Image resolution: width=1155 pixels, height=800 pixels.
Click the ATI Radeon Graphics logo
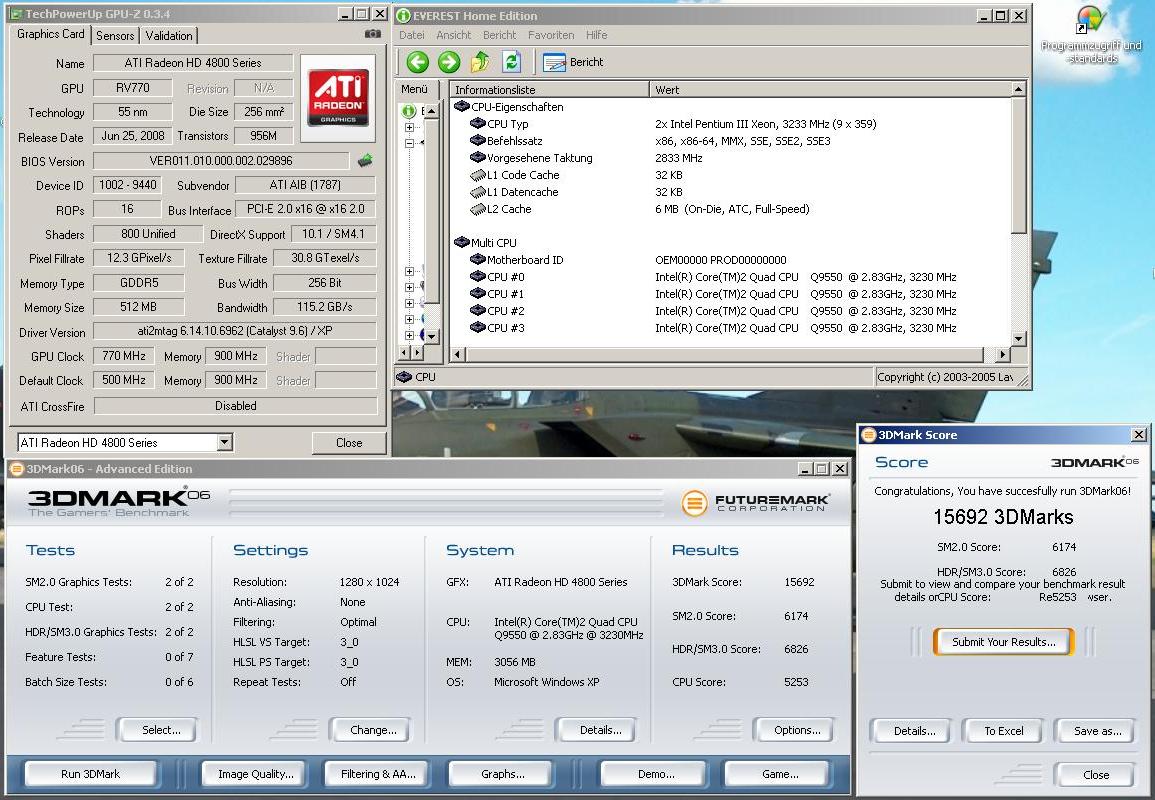point(338,98)
